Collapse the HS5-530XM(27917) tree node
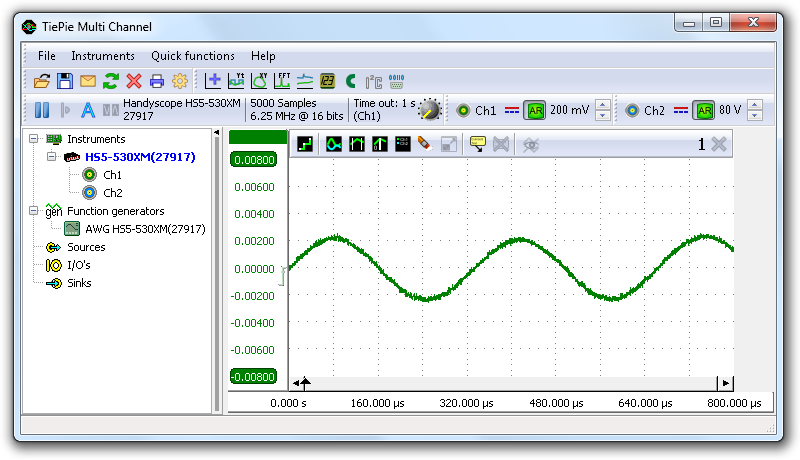800x460 pixels. (53, 157)
